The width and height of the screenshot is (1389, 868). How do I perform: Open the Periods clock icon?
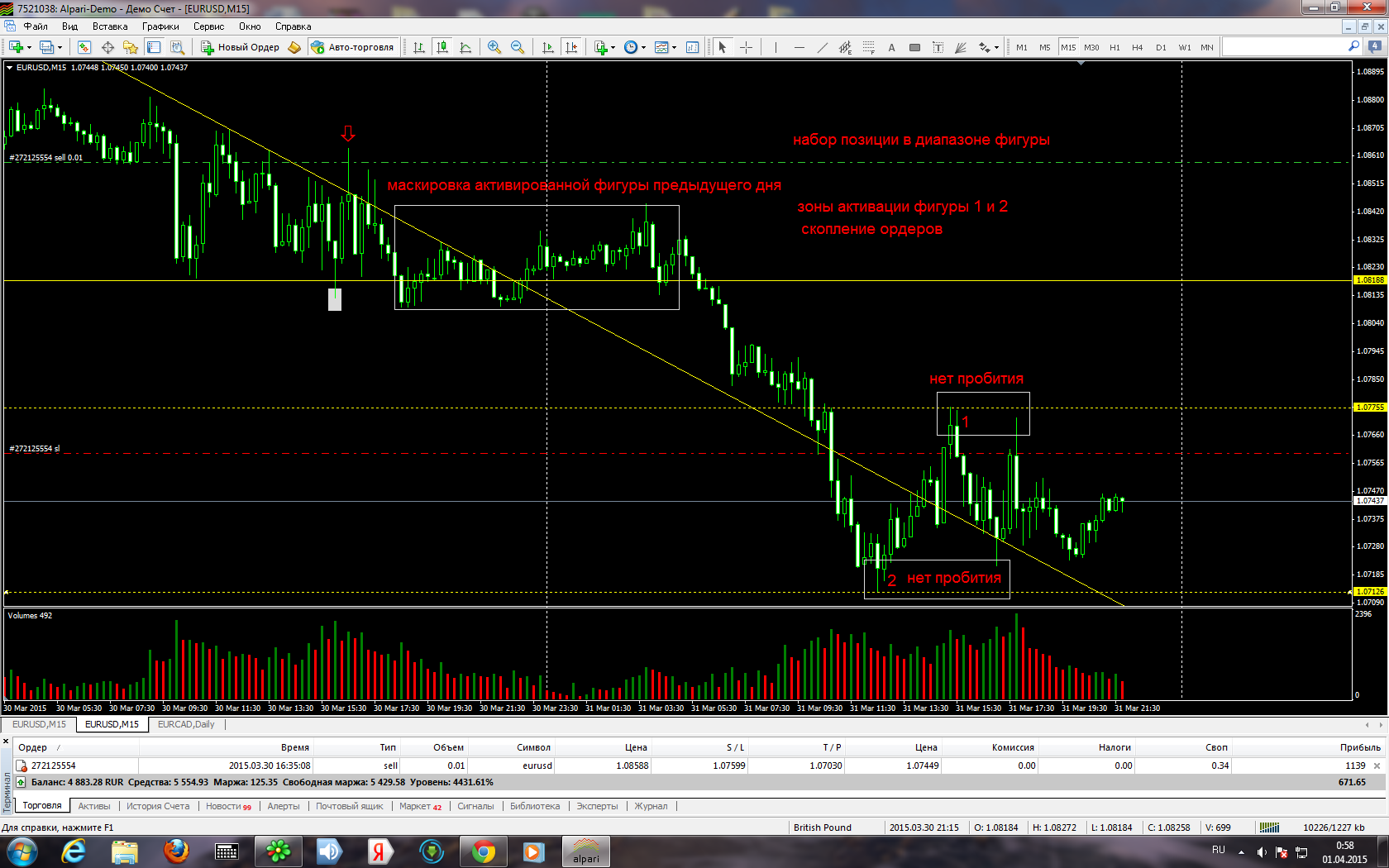631,47
